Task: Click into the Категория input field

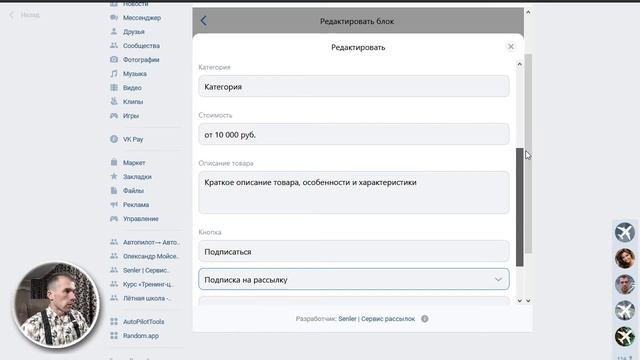Action: click(x=354, y=86)
